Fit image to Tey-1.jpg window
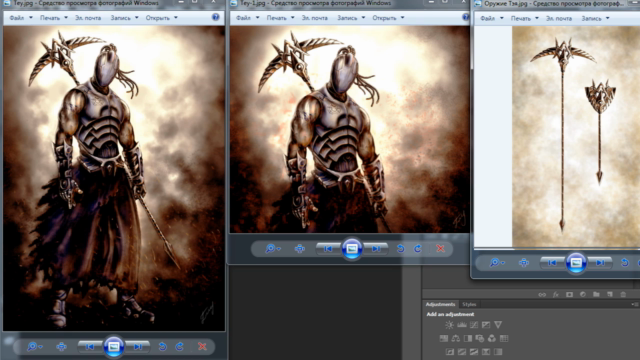Screen dimensions: 640x360 coord(300,249)
